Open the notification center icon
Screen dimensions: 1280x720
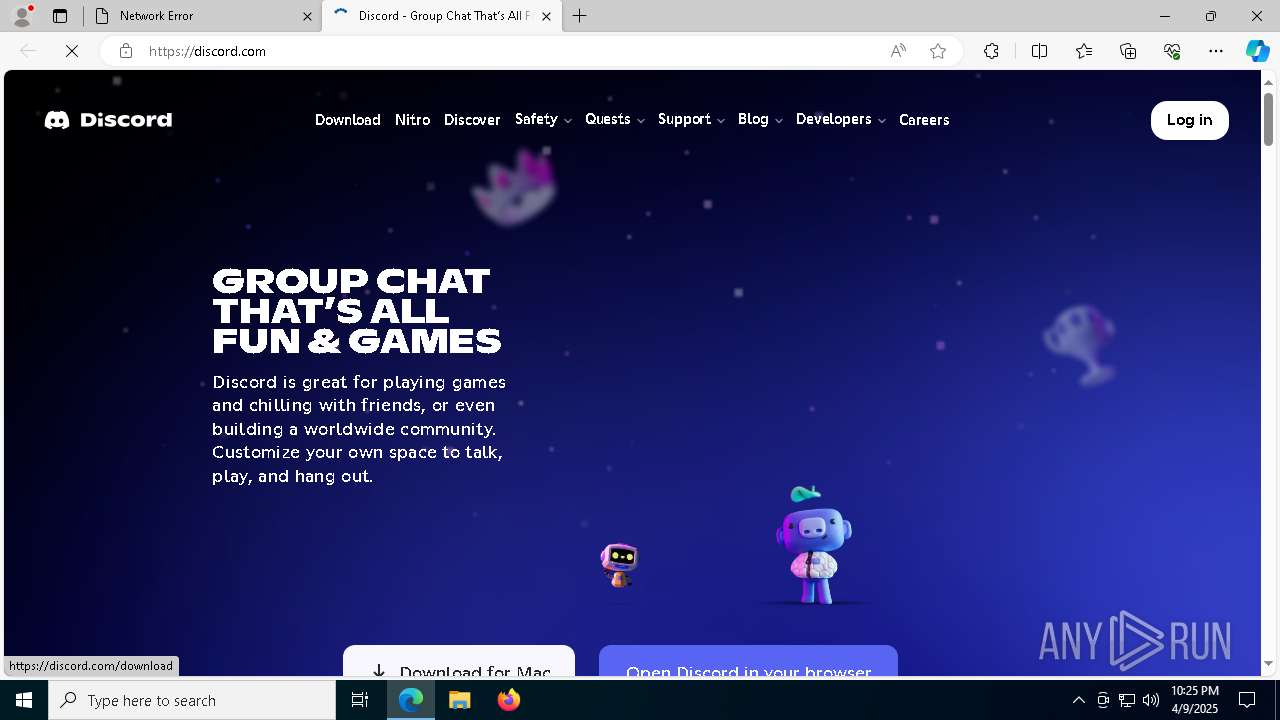click(1247, 700)
